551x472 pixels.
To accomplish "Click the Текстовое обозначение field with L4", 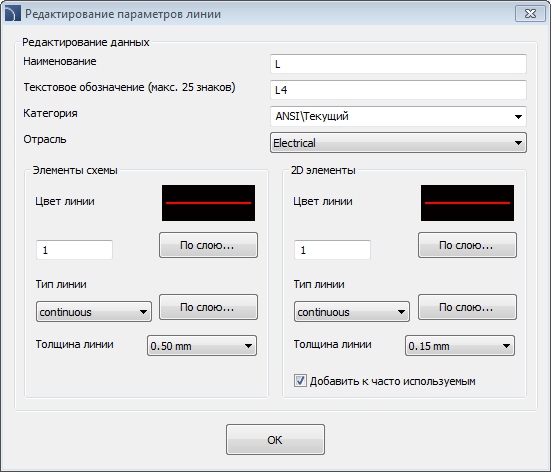I will (398, 90).
